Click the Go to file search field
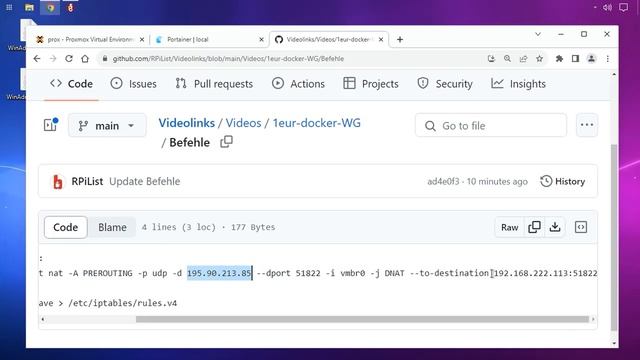 click(x=491, y=125)
